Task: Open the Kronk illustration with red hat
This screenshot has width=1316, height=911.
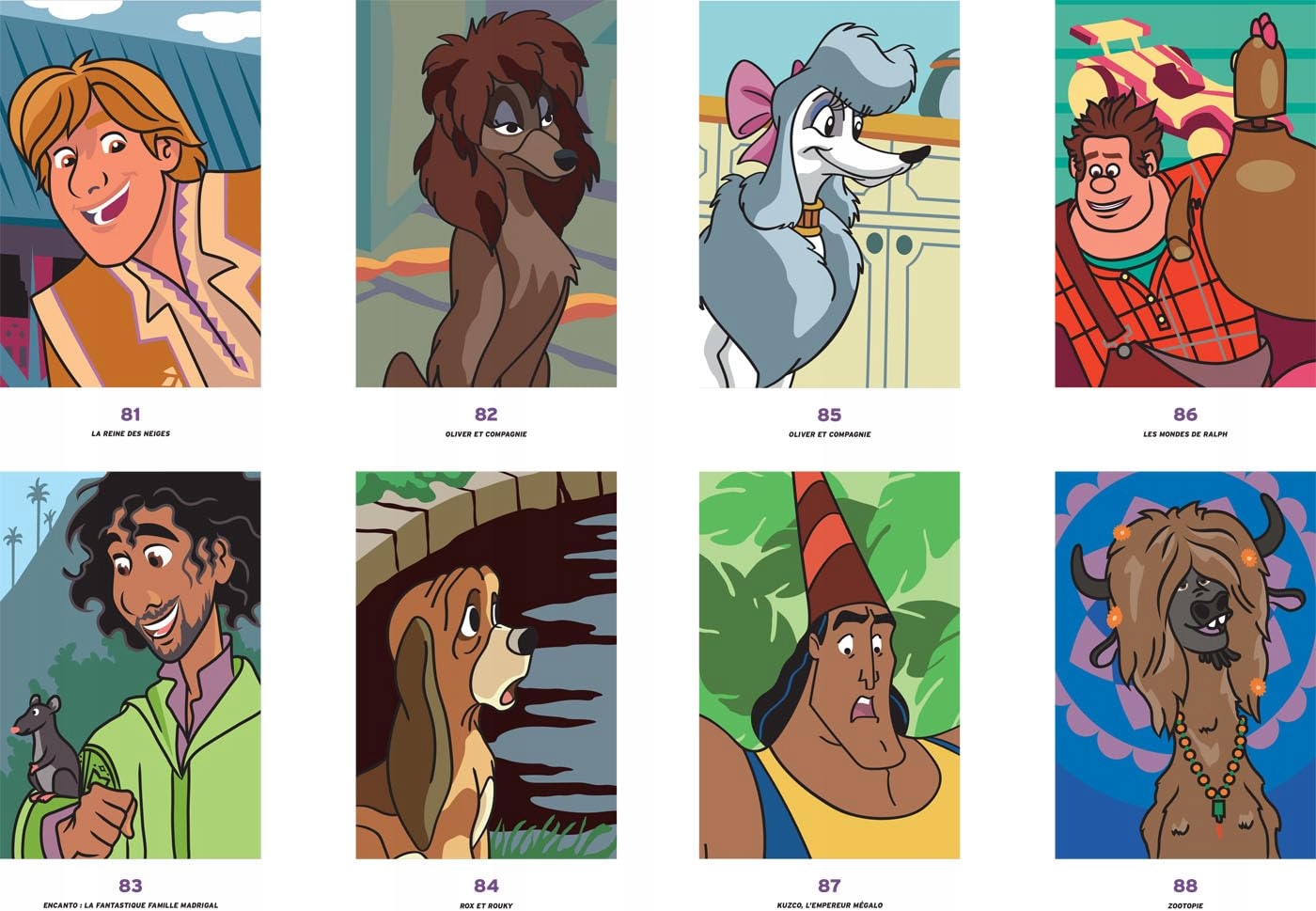Action: tap(829, 665)
